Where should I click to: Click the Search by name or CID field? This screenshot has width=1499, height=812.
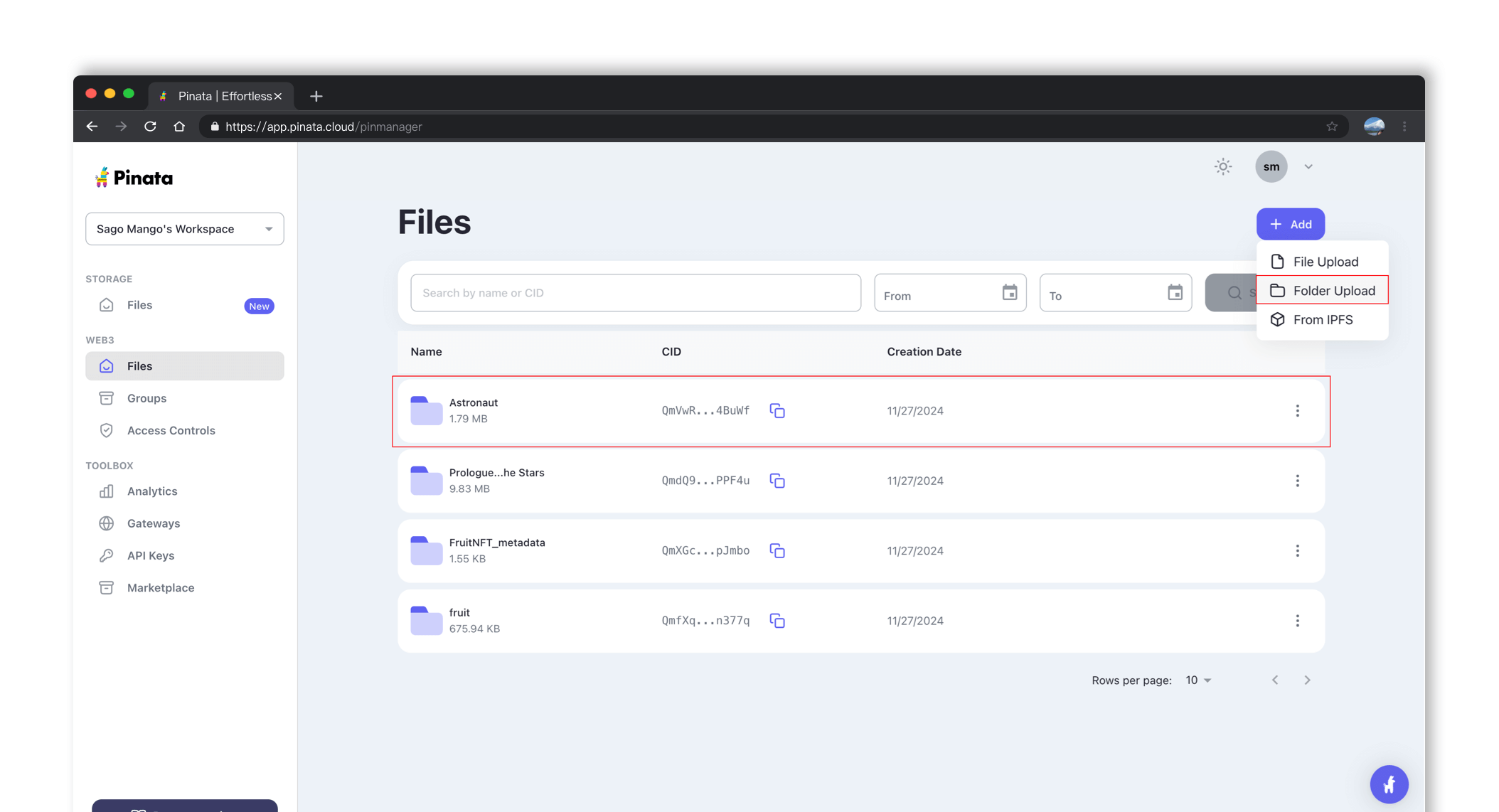tap(636, 291)
